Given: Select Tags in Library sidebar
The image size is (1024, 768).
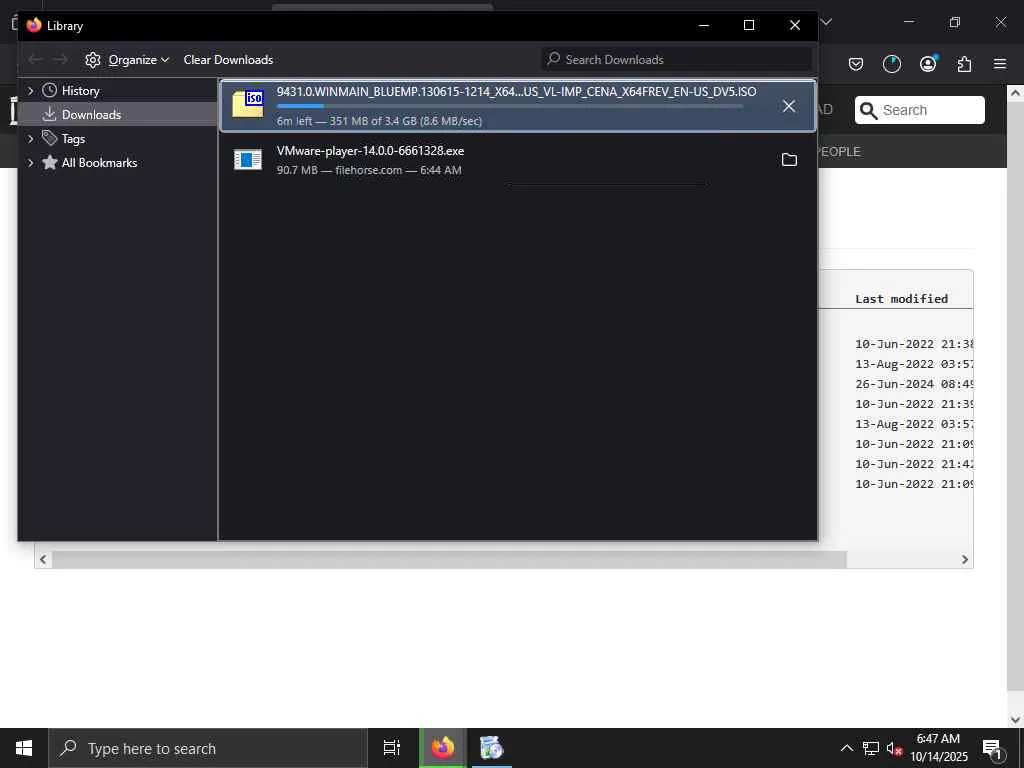Looking at the screenshot, I should click(x=63, y=138).
